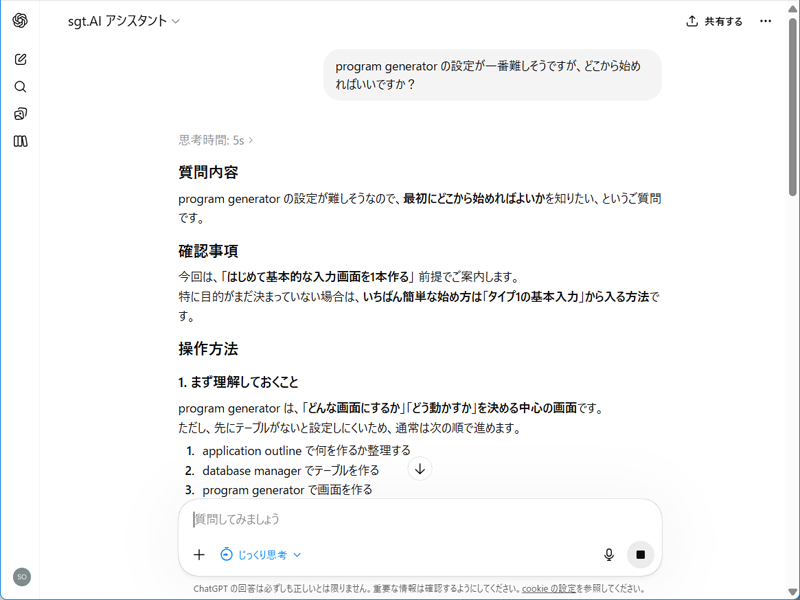The width and height of the screenshot is (800, 600).
Task: Open the three-dot more options menu
Action: tap(765, 21)
